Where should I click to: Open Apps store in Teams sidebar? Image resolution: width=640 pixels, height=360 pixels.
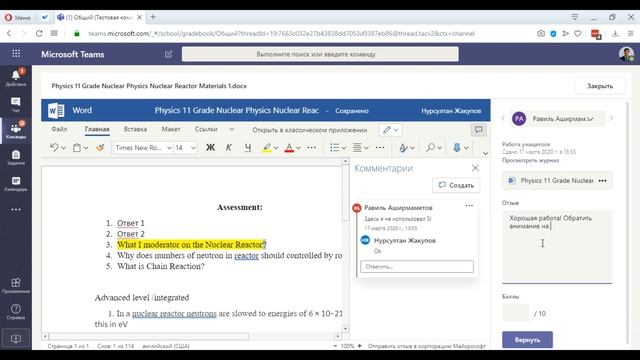click(x=16, y=285)
